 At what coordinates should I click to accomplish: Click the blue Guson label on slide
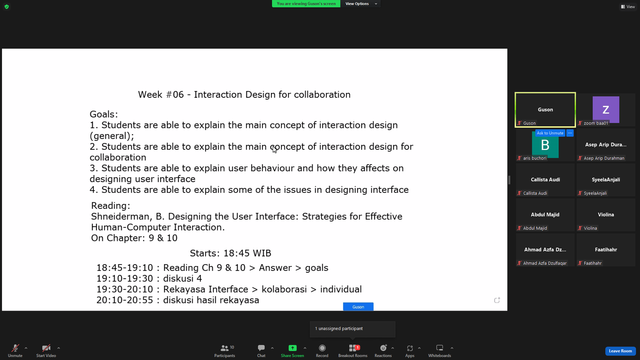(x=358, y=307)
